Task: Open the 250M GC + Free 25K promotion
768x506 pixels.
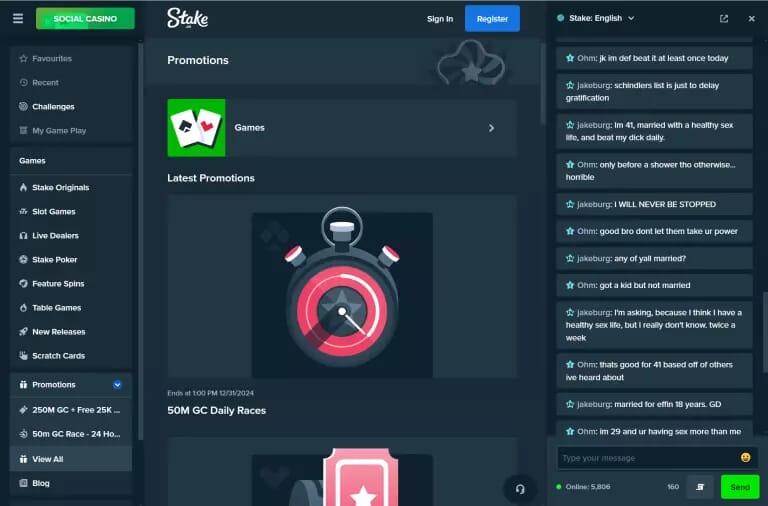Action: (x=71, y=410)
